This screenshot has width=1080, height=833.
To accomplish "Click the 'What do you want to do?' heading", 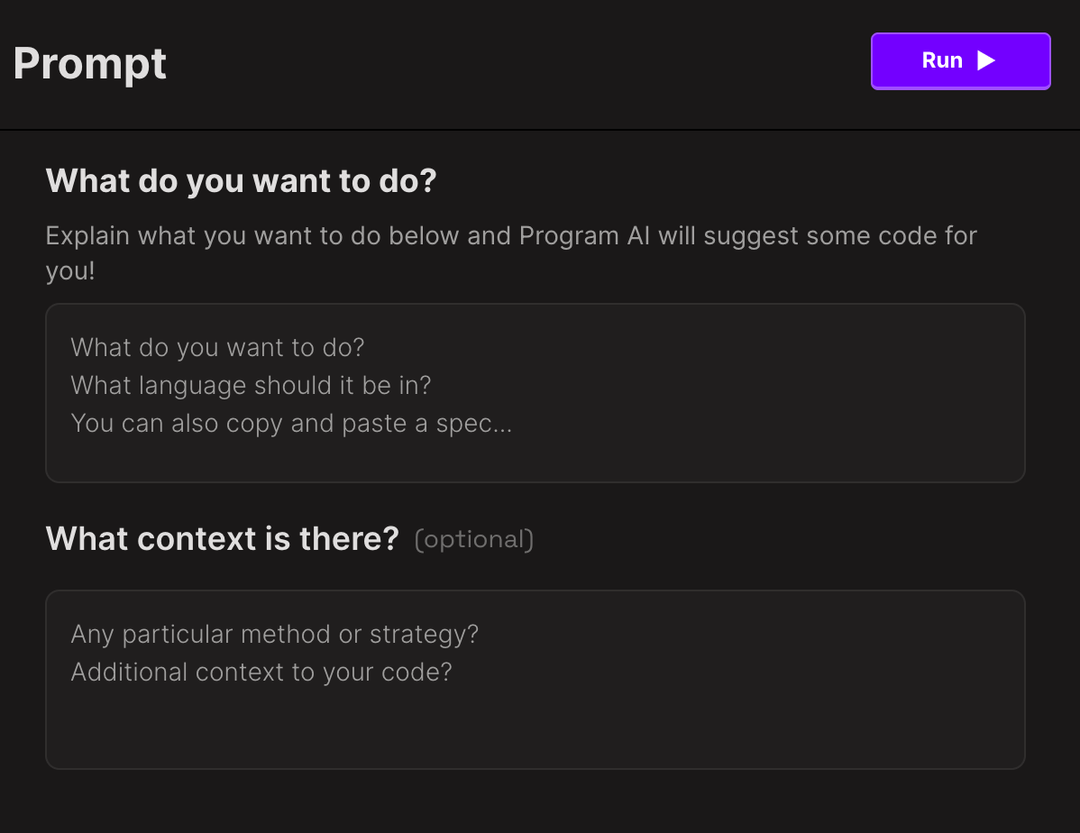I will pos(240,181).
